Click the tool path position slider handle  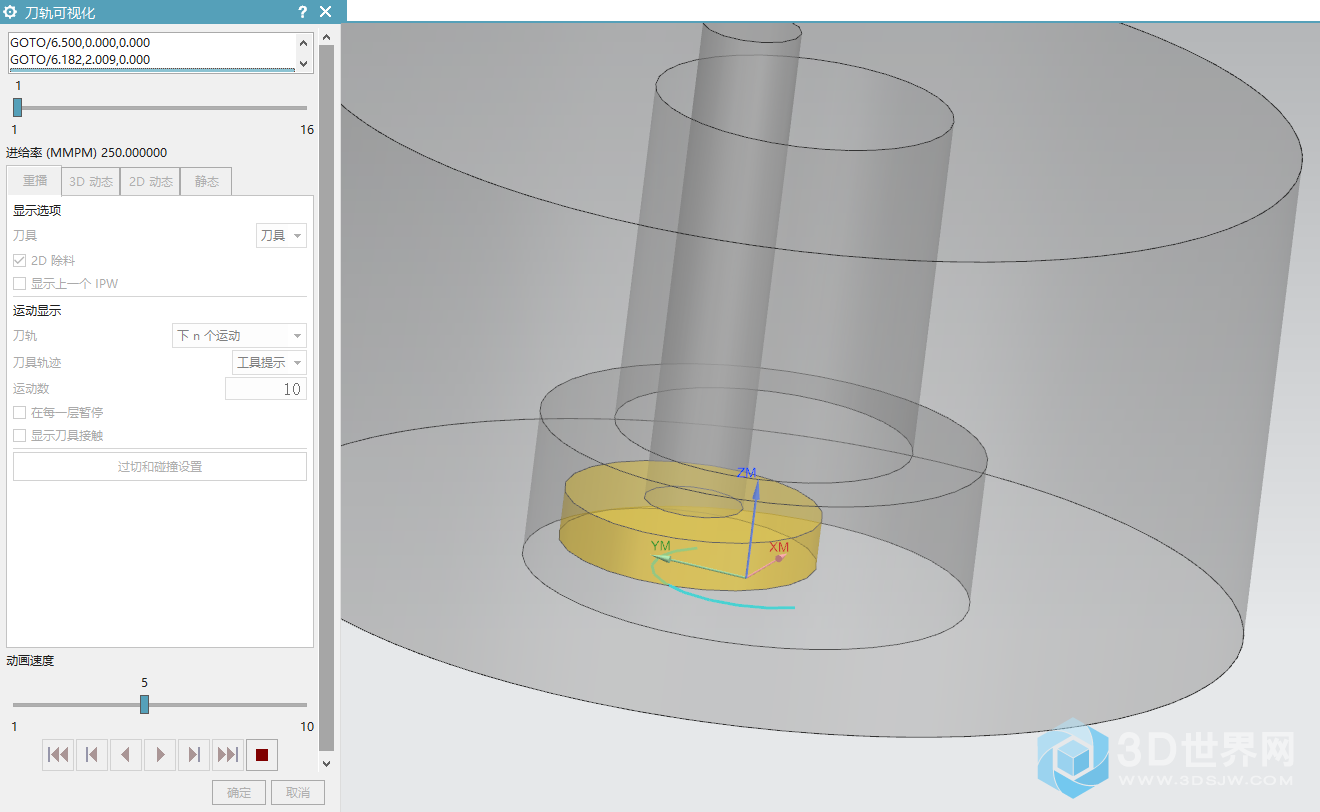coord(17,107)
